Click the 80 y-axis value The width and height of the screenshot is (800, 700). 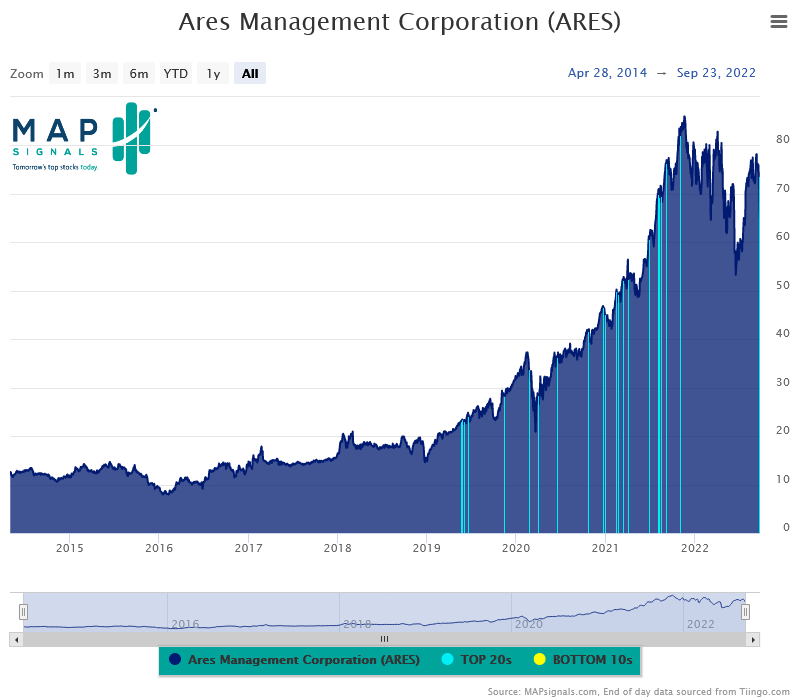coord(782,139)
